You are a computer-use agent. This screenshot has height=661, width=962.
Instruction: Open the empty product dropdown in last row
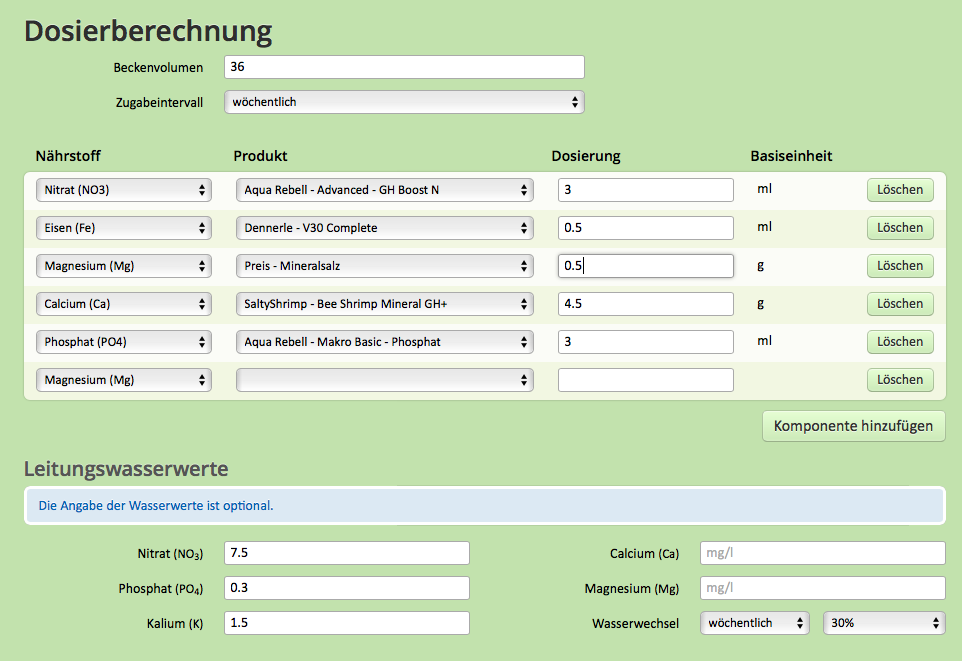coord(385,381)
